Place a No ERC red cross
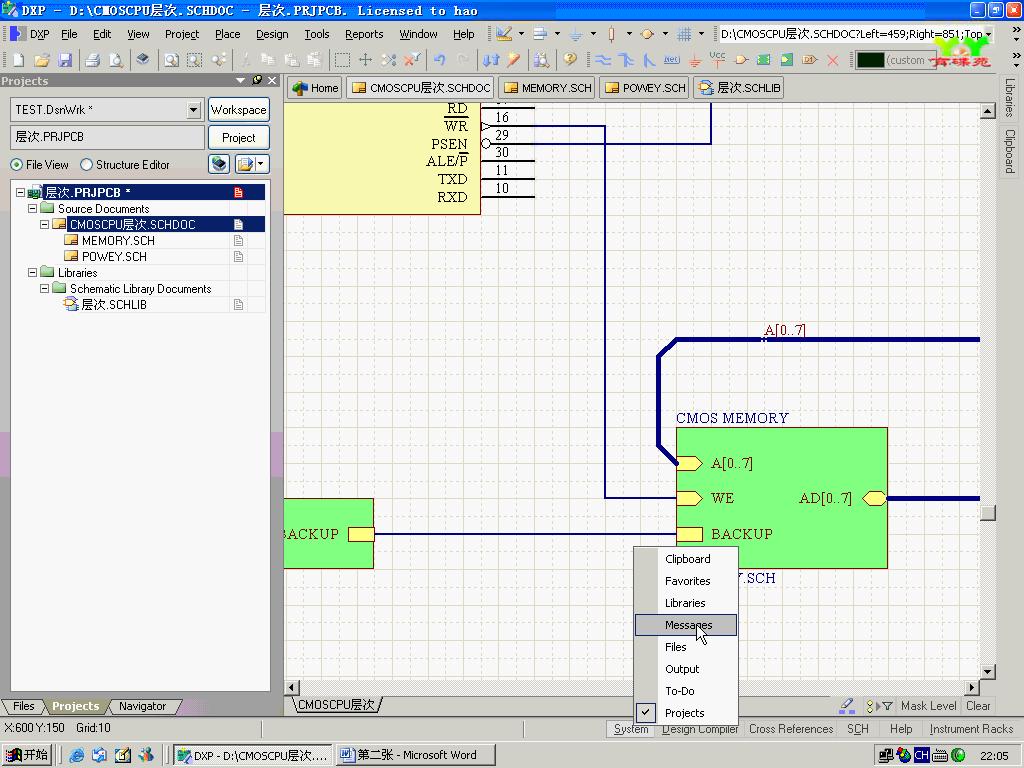This screenshot has height=768, width=1024. [x=833, y=60]
